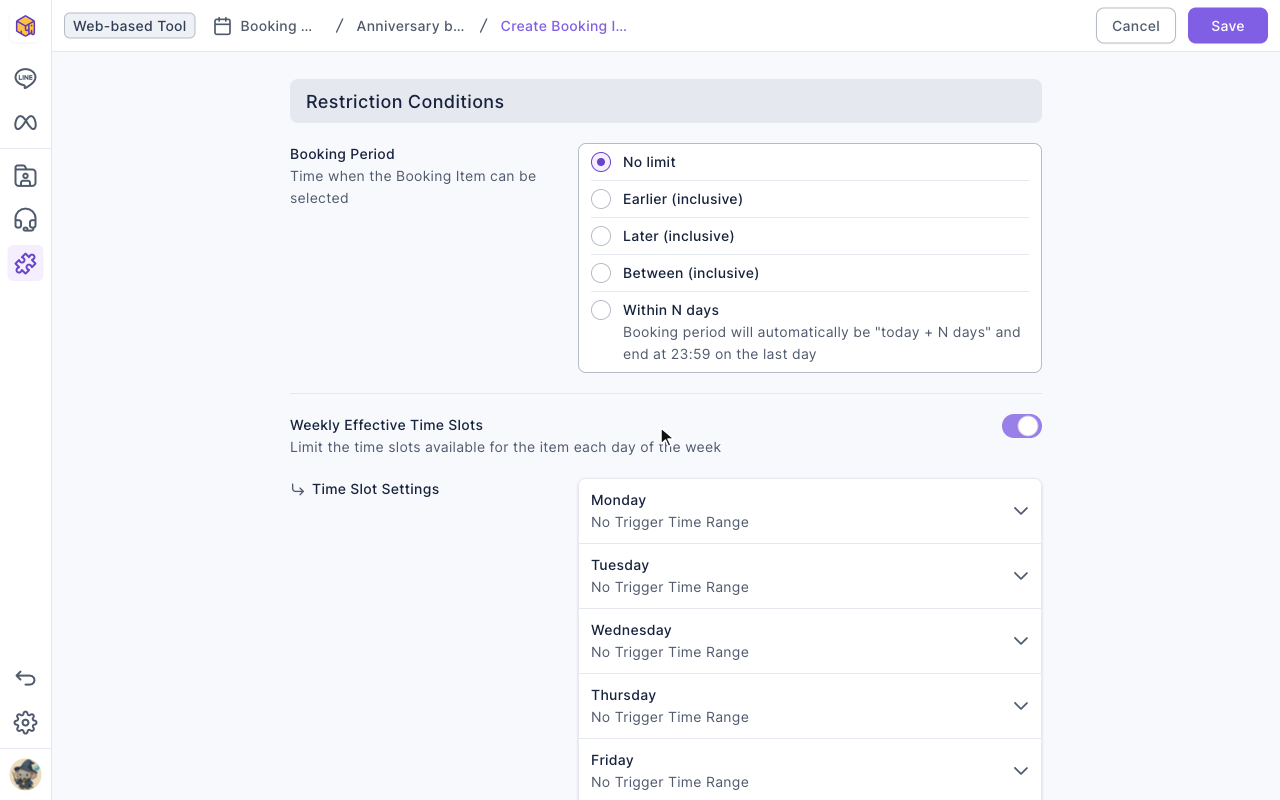
Task: Select the Earlier (inclusive) radio option
Action: (x=601, y=199)
